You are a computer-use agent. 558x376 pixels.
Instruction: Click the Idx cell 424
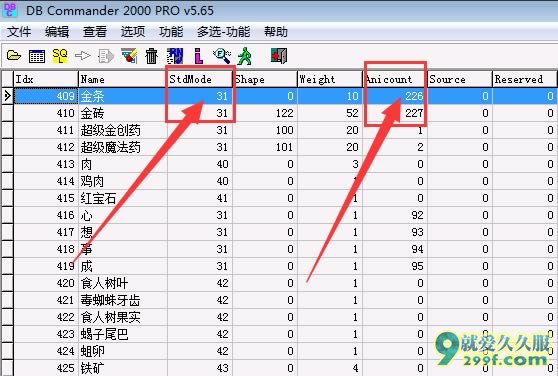click(x=46, y=351)
